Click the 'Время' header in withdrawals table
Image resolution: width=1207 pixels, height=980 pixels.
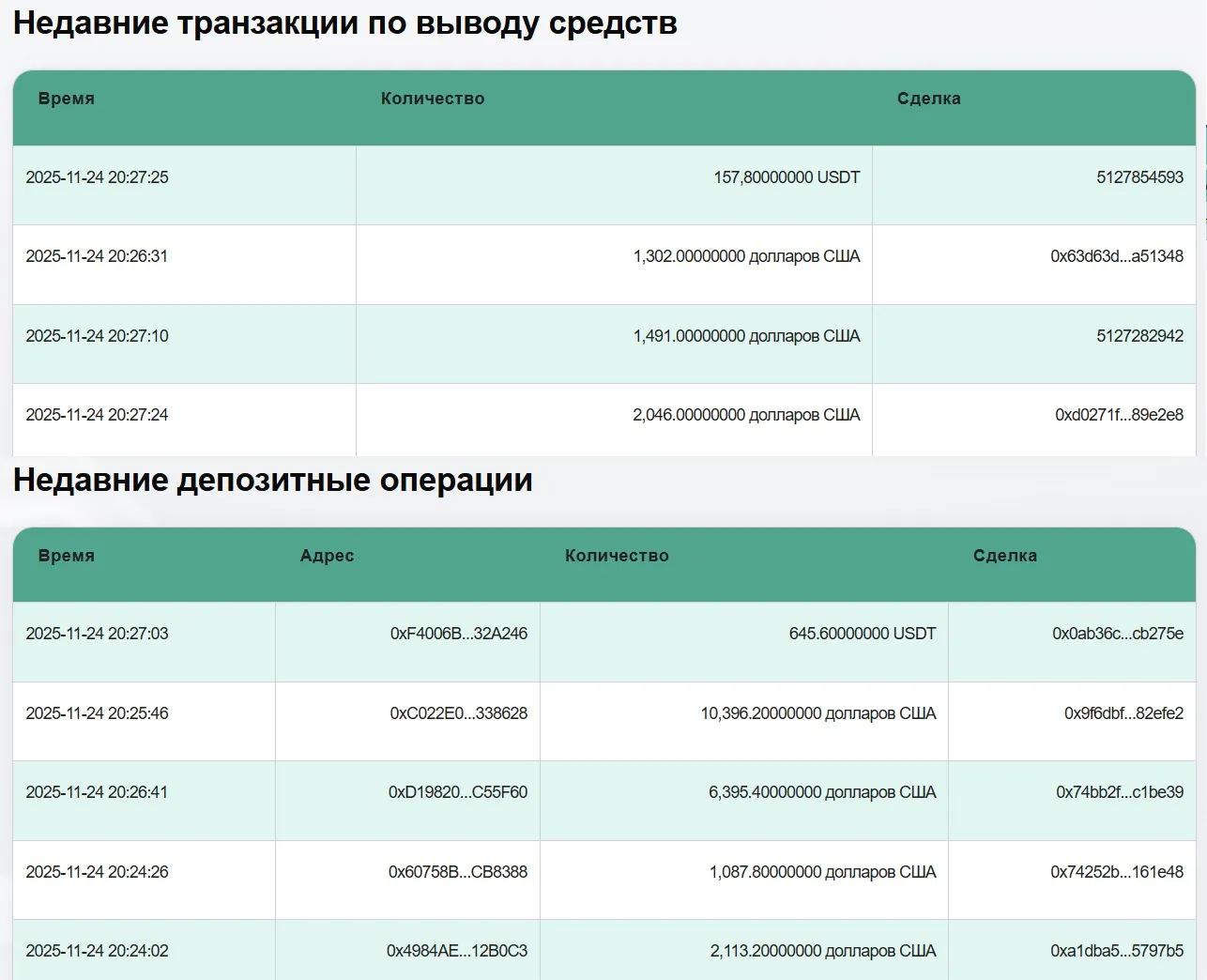pyautogui.click(x=67, y=99)
